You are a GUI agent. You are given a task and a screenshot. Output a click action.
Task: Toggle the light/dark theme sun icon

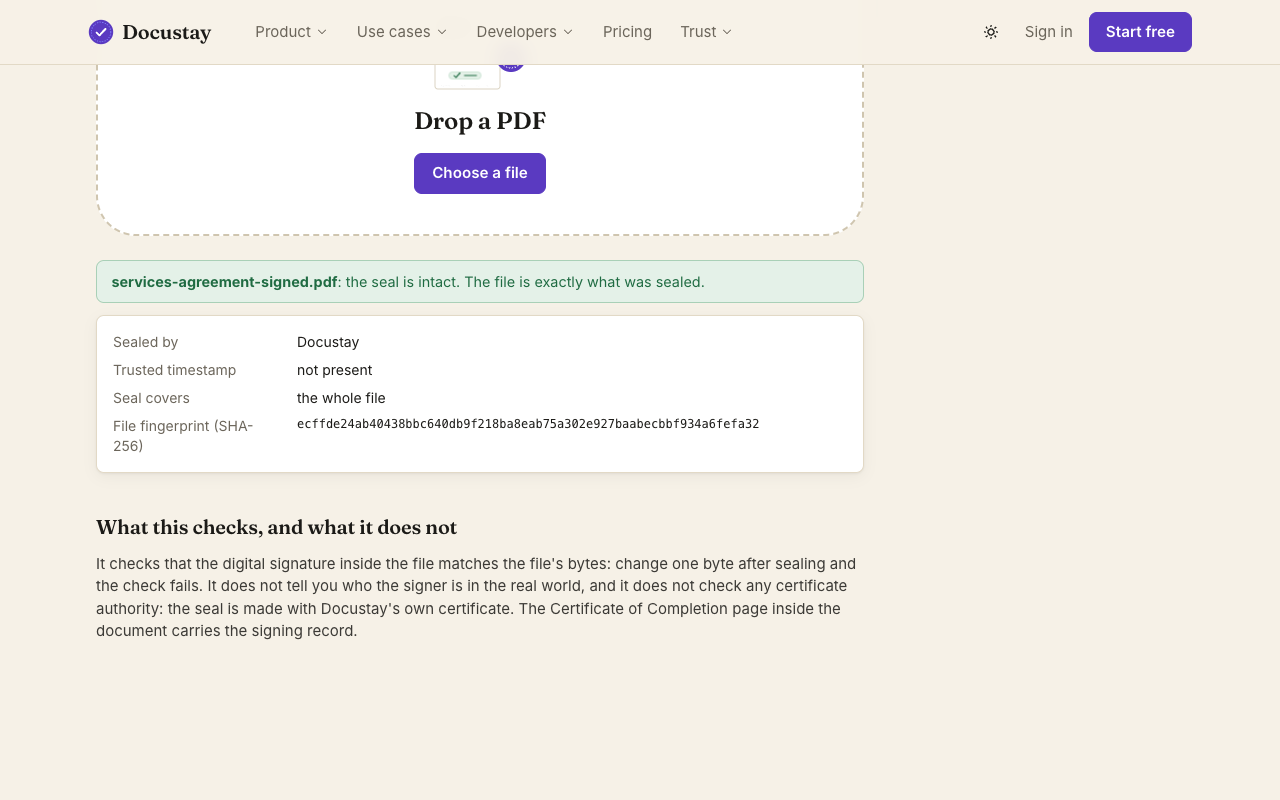click(x=991, y=32)
